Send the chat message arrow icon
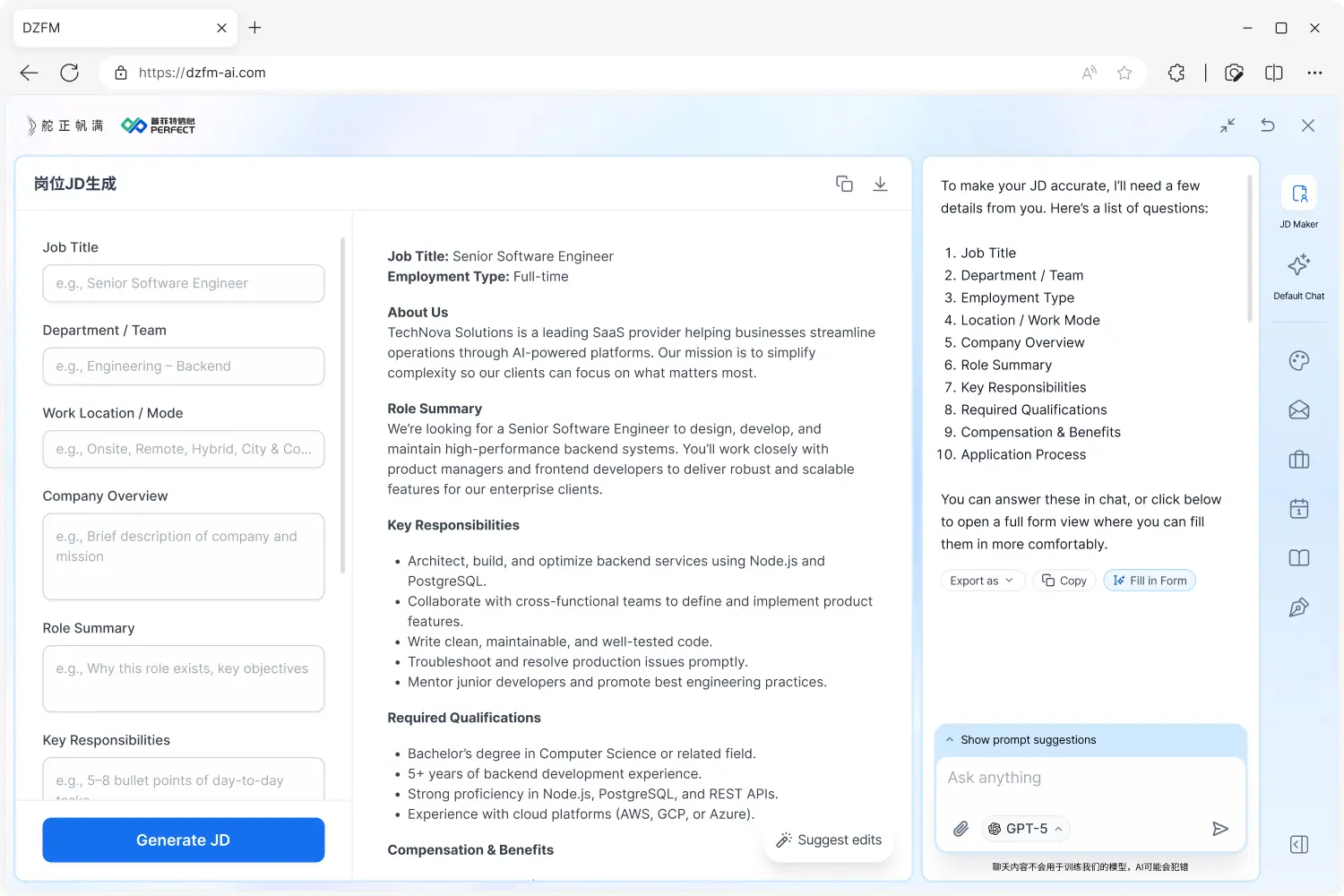 coord(1219,829)
